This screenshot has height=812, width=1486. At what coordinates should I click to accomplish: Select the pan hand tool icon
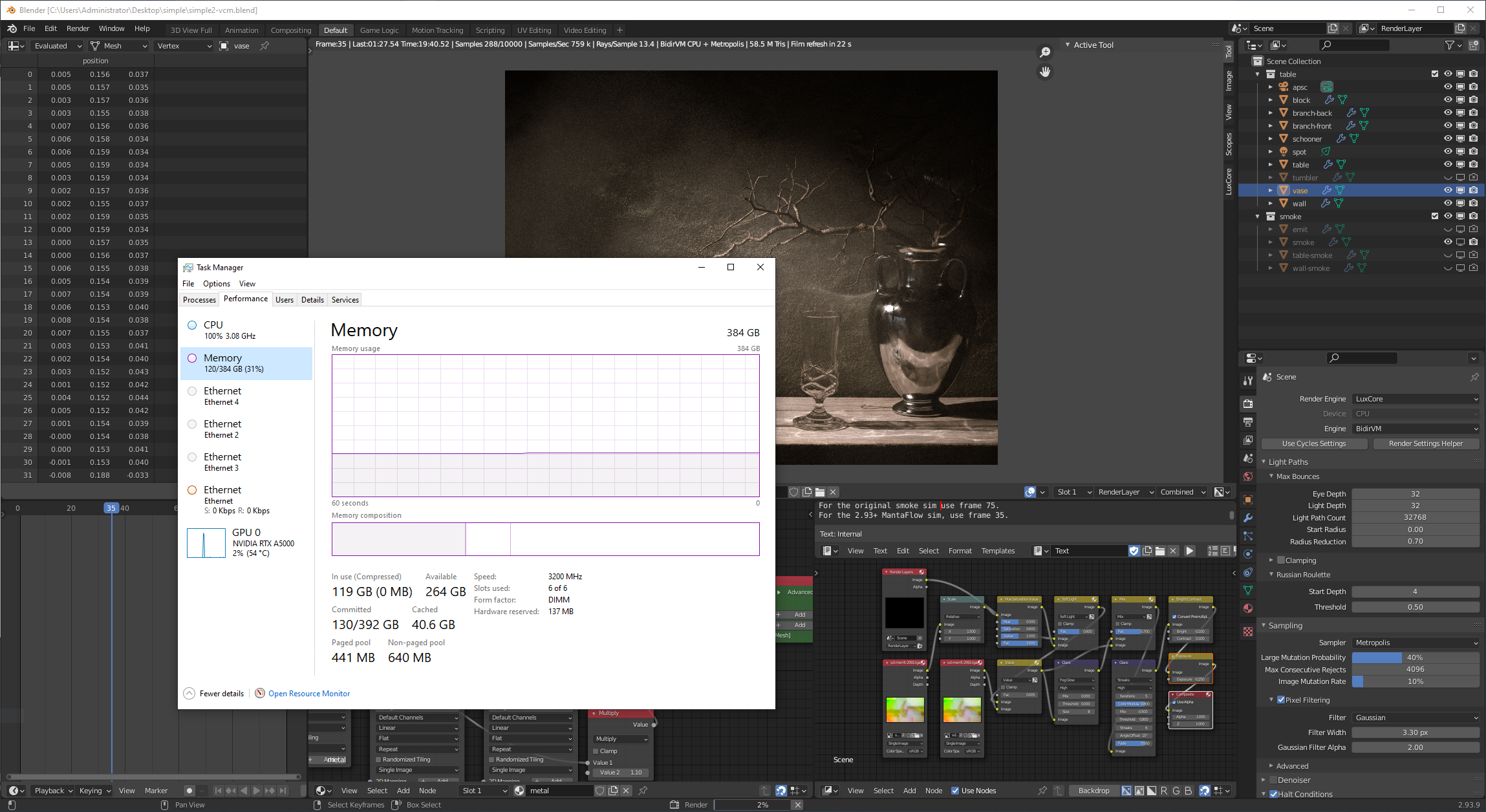click(x=1045, y=72)
